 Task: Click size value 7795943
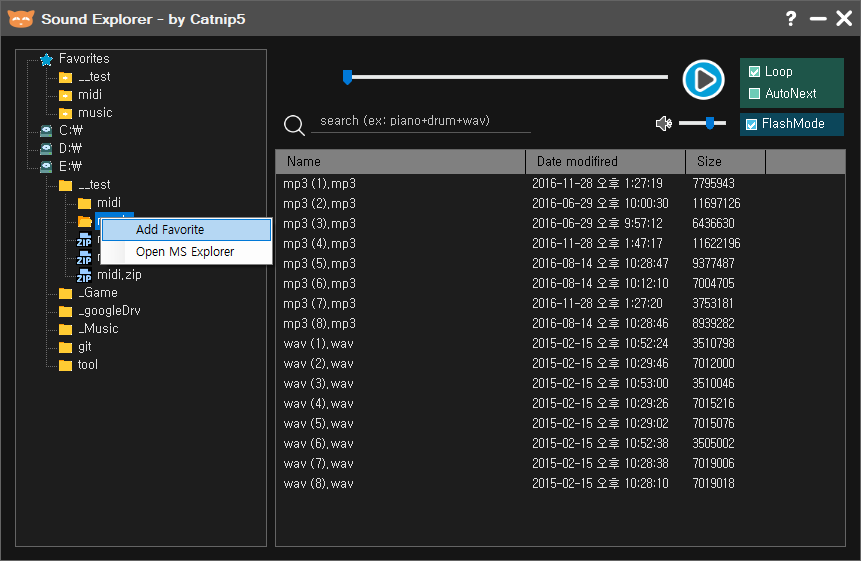tap(713, 183)
